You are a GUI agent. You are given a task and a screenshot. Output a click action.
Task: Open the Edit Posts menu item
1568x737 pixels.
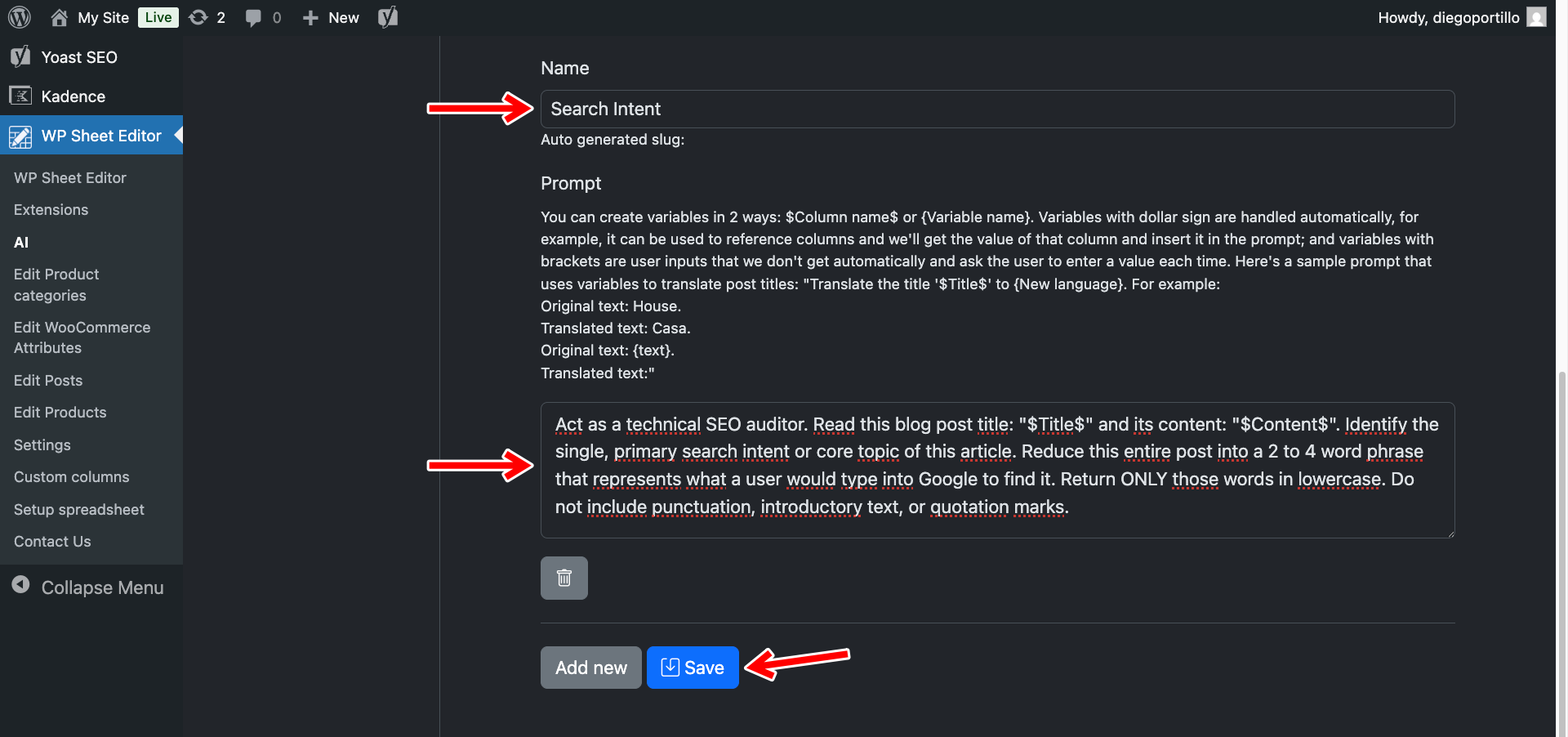point(47,380)
